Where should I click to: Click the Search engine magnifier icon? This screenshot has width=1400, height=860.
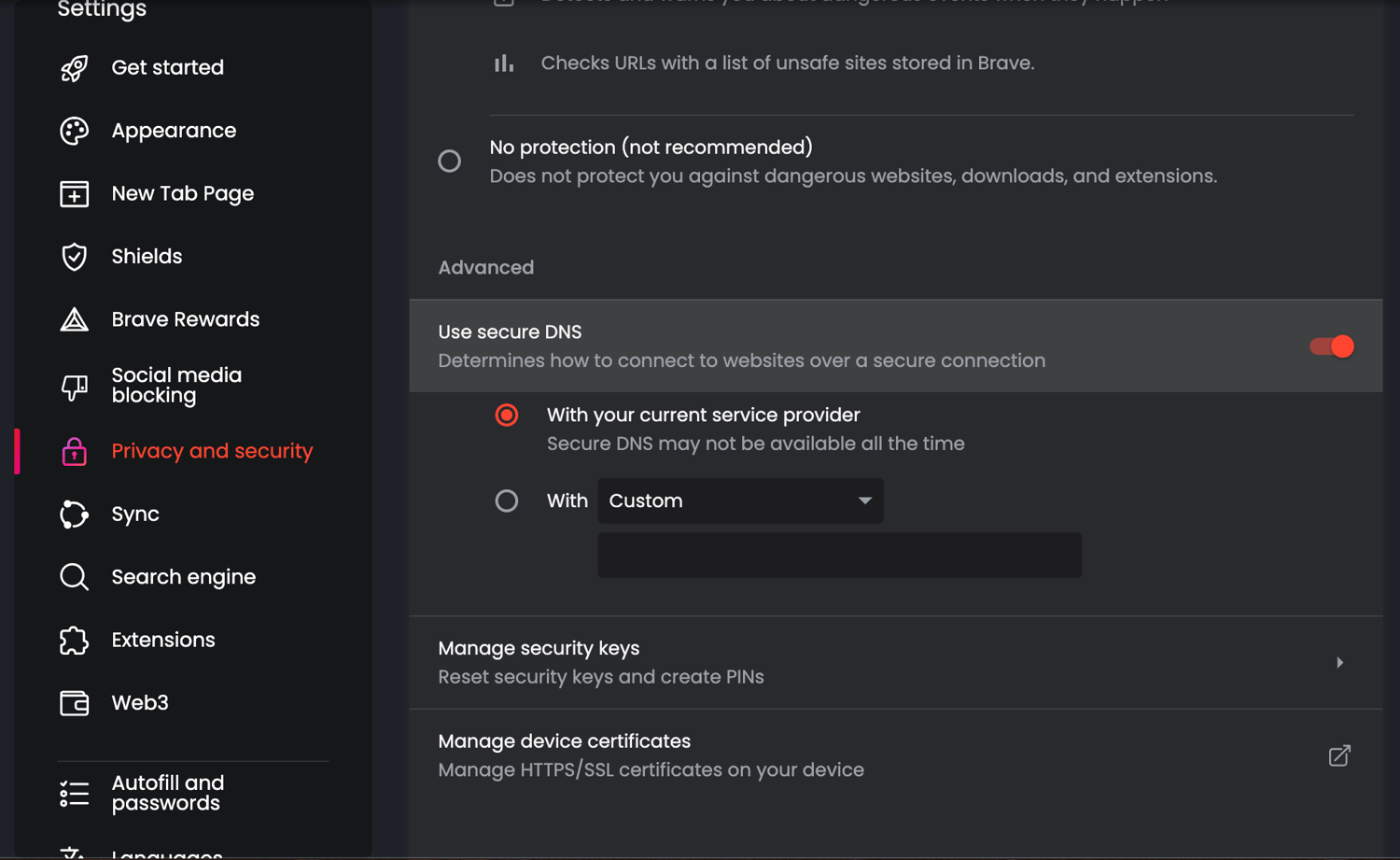75,577
